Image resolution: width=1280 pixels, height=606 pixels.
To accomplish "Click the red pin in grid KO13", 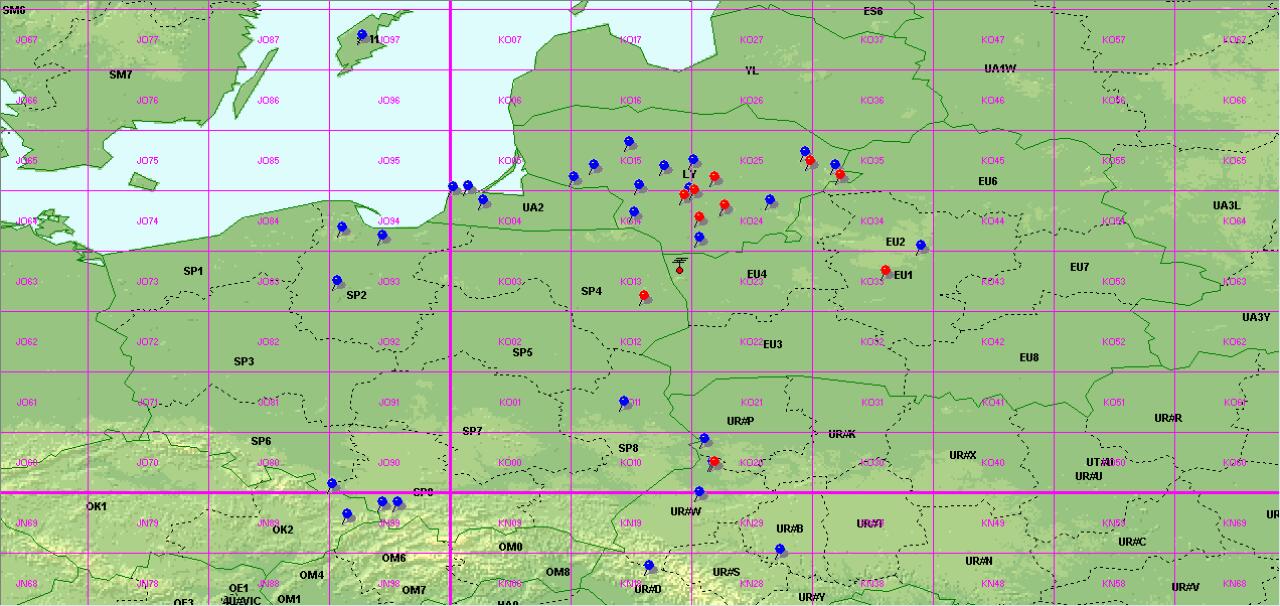I will click(x=644, y=296).
